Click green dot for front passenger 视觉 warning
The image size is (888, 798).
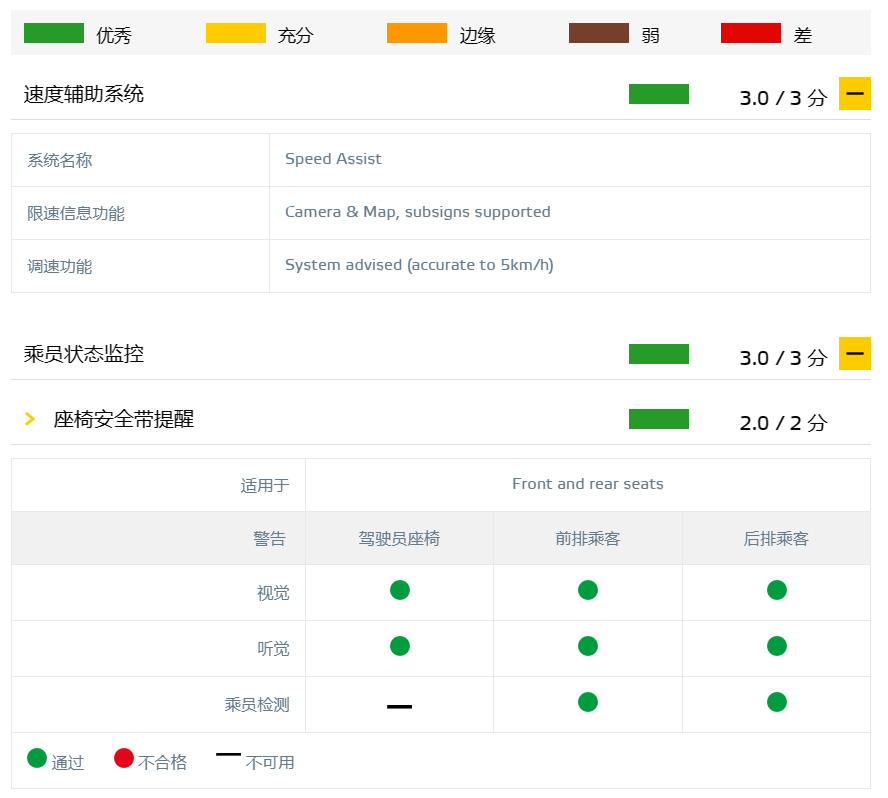click(588, 590)
